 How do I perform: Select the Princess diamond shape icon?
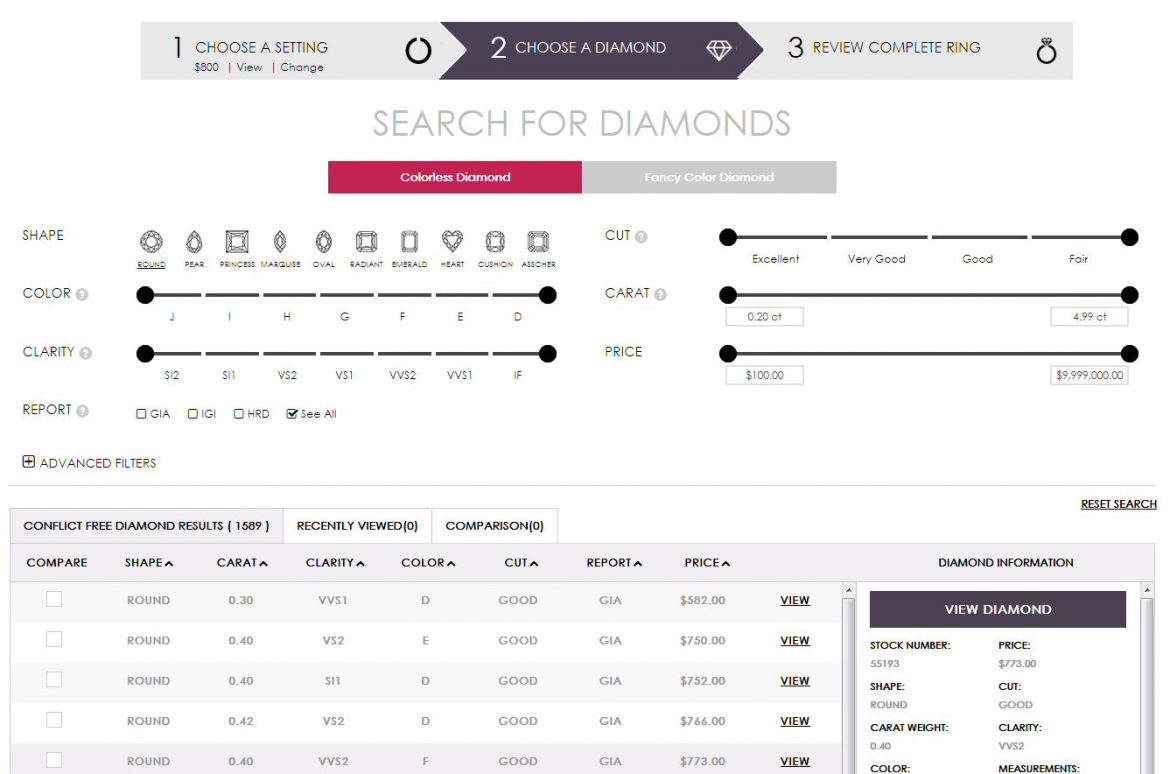236,243
